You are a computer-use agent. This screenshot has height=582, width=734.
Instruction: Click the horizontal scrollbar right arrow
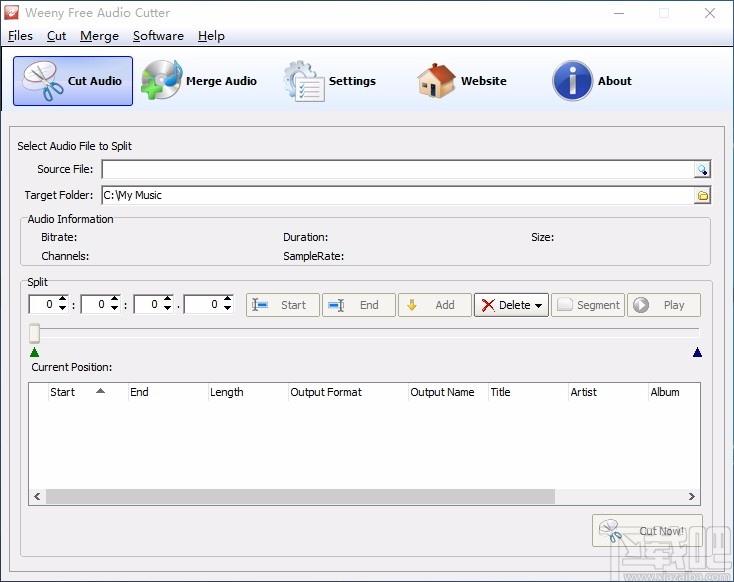pyautogui.click(x=691, y=496)
